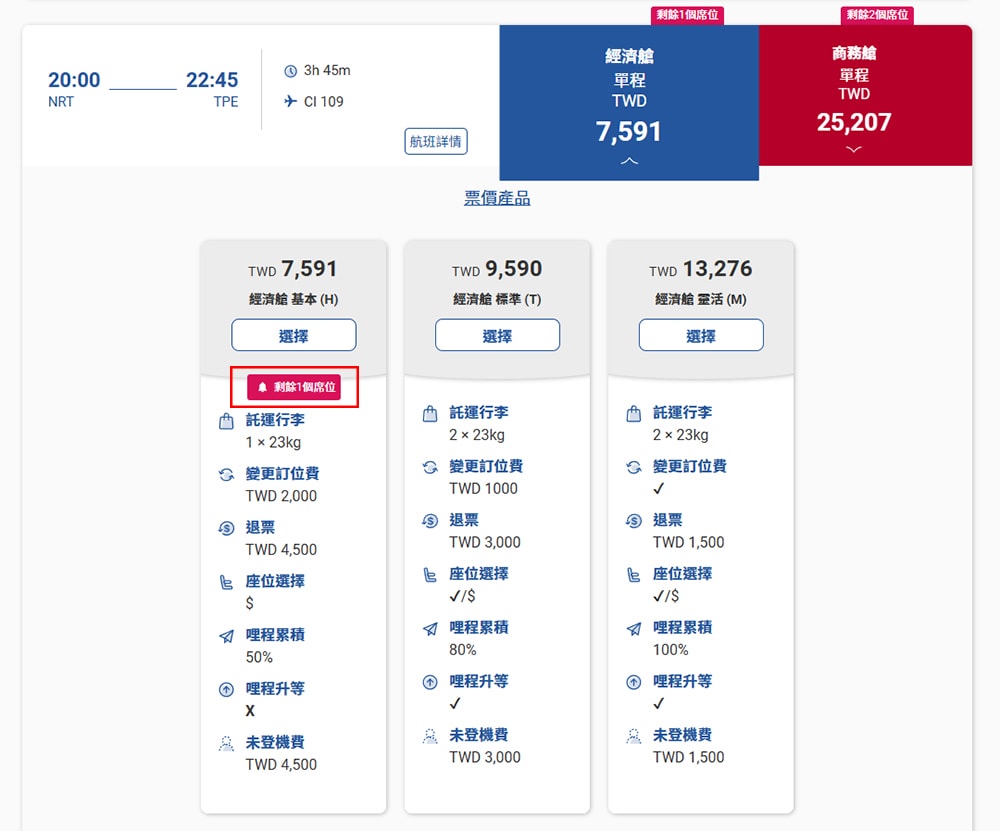
Task: Open the 航班詳情 flight details button
Action: pyautogui.click(x=436, y=141)
